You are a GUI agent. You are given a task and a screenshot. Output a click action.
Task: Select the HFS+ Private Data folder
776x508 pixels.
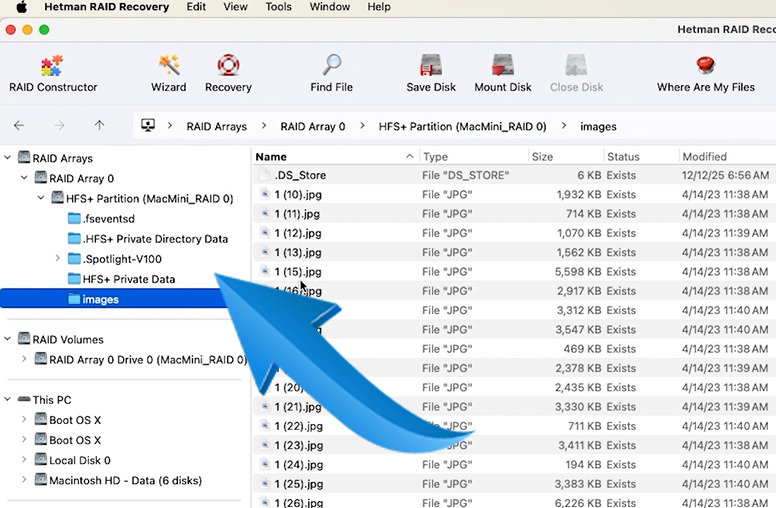(x=121, y=279)
